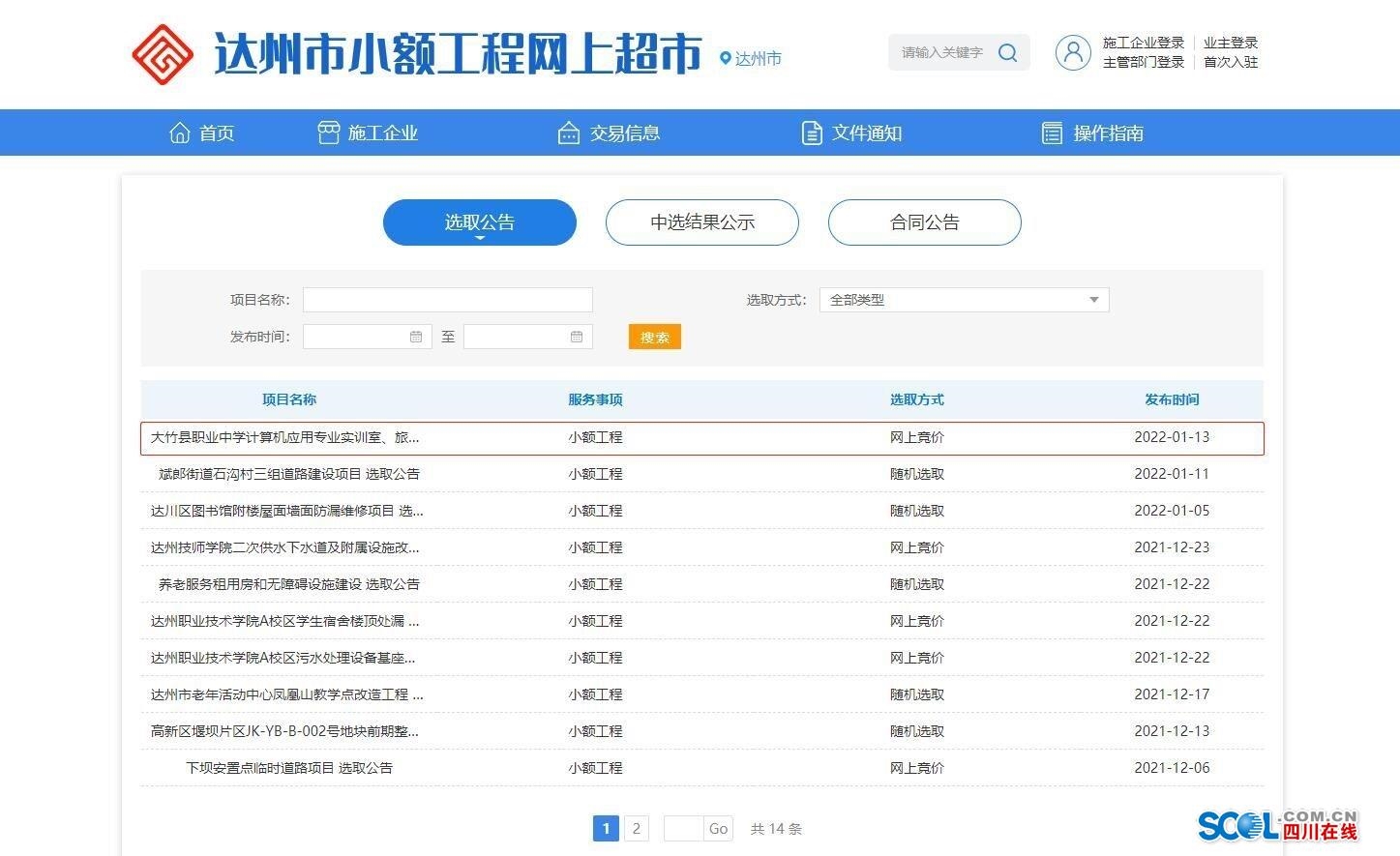This screenshot has height=856, width=1400.
Task: Click the site logo emblem
Action: (x=163, y=55)
